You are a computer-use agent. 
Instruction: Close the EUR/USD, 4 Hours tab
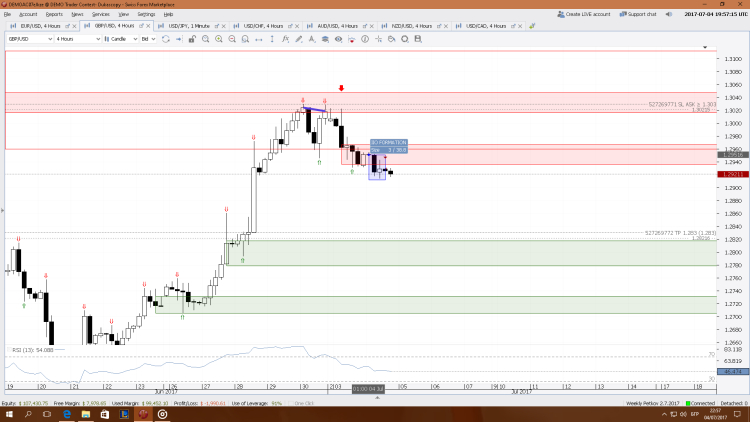coord(74,26)
